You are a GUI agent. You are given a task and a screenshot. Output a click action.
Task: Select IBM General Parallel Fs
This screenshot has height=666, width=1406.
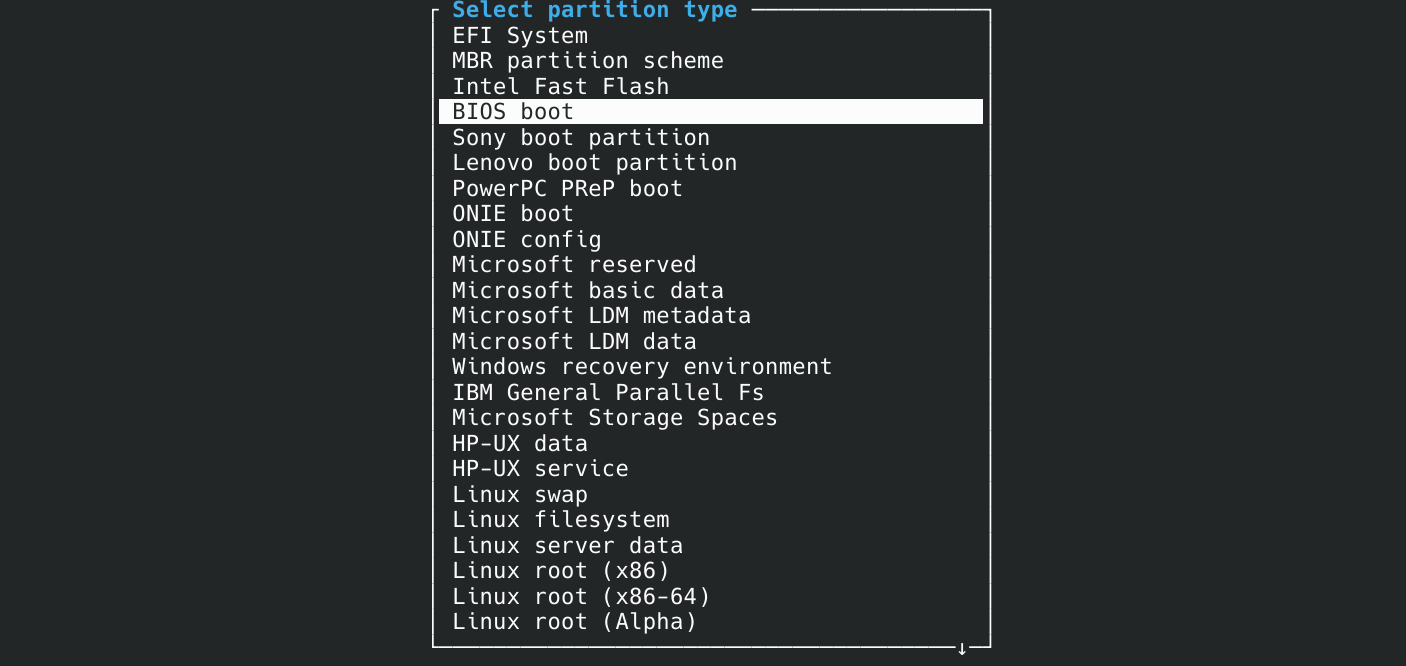608,392
